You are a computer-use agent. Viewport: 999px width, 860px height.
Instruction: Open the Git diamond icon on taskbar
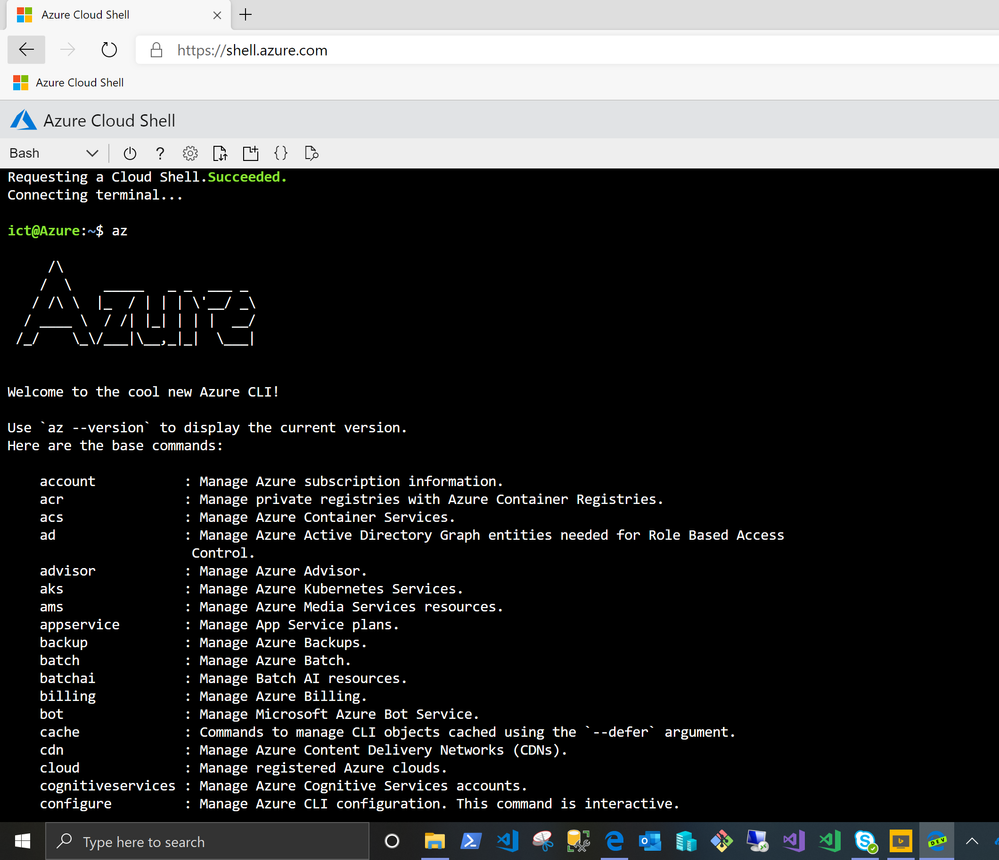tap(722, 842)
